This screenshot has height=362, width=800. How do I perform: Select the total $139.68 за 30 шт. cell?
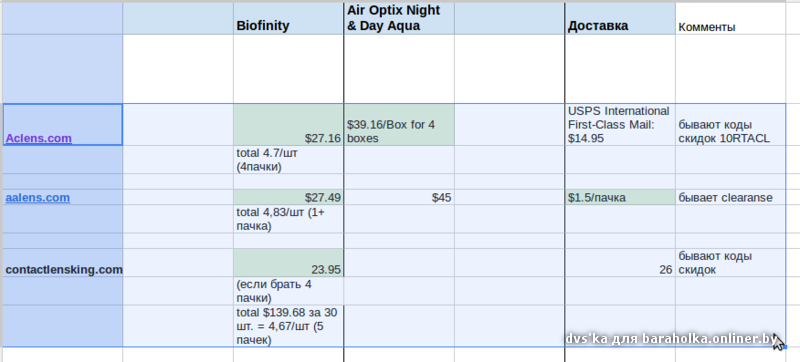pos(288,326)
